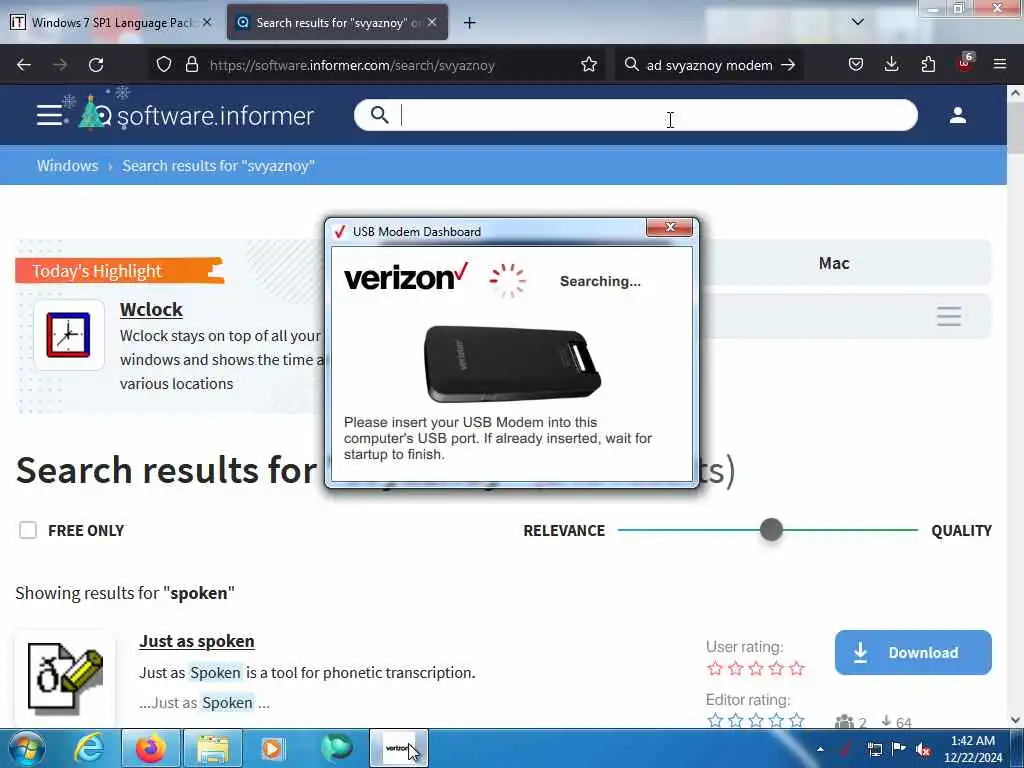Screen dimensions: 1024x768
Task: Open the Firefox downloads panel
Action: tap(891, 65)
